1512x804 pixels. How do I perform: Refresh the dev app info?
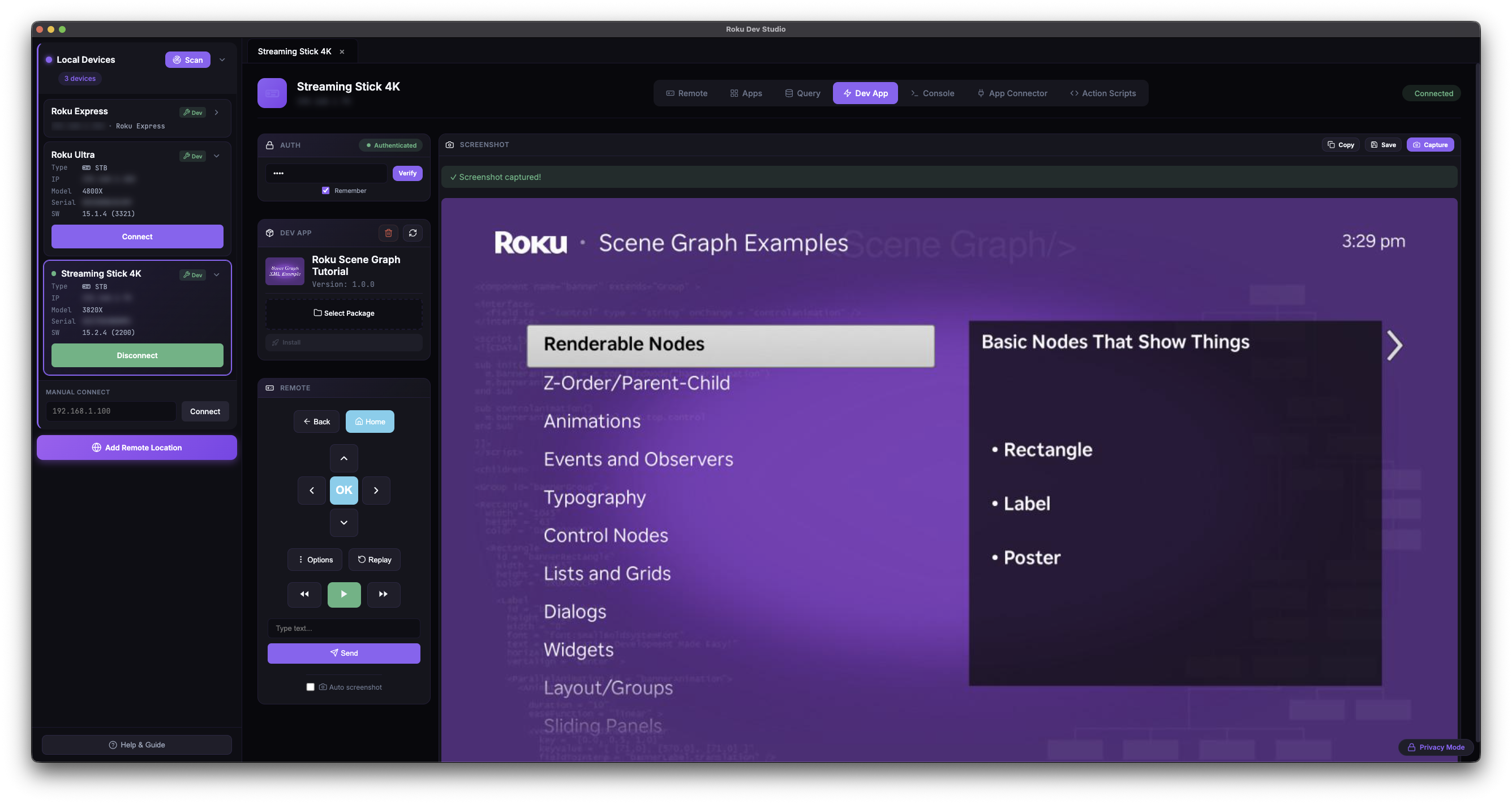click(413, 233)
